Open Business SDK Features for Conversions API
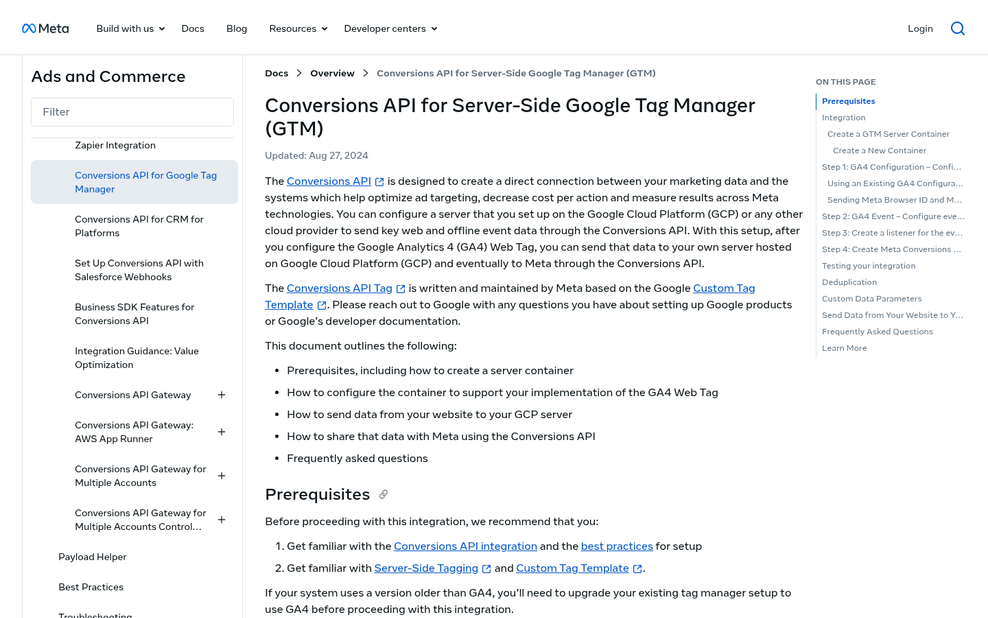 click(x=134, y=314)
